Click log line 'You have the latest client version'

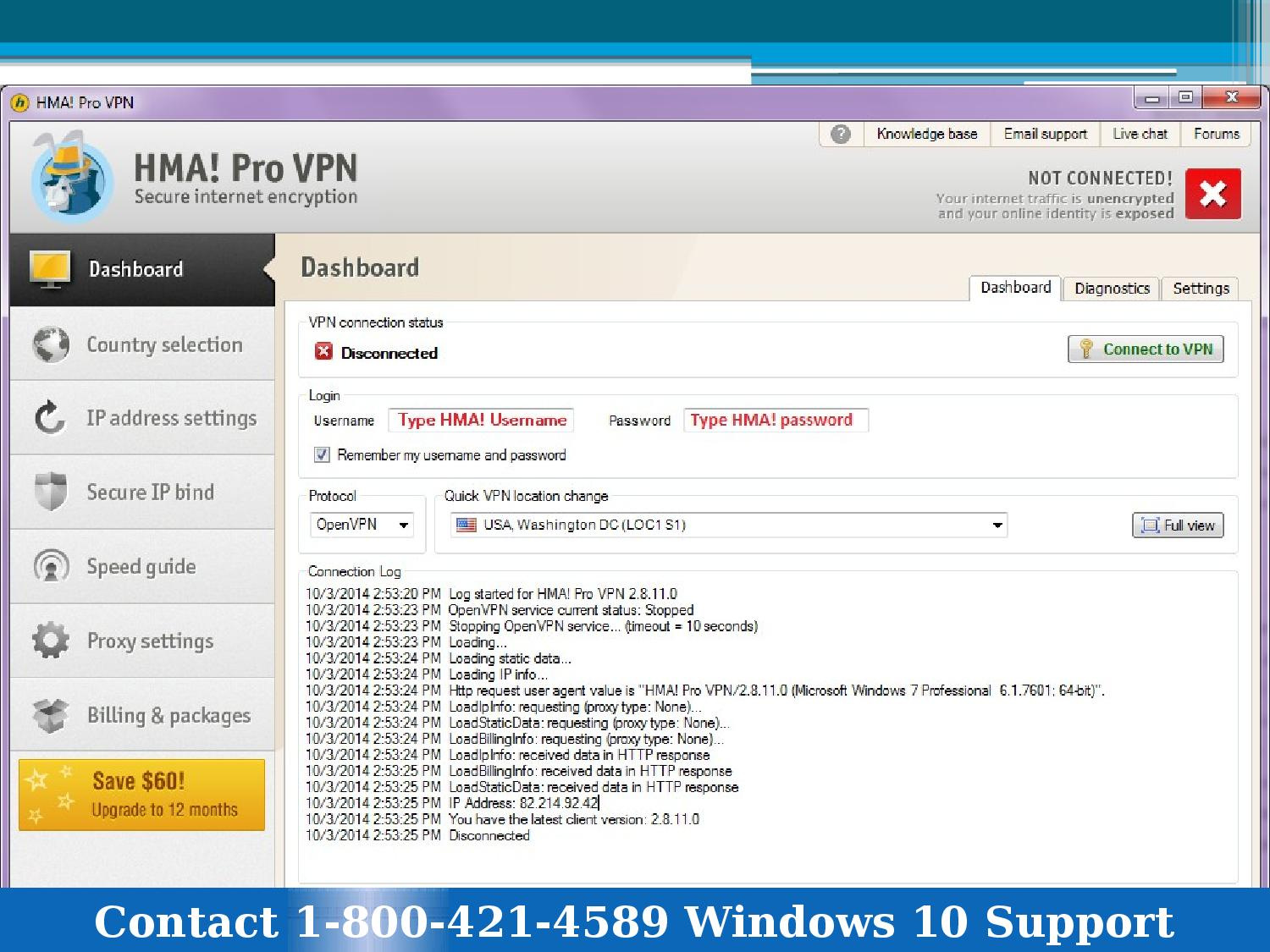502,819
